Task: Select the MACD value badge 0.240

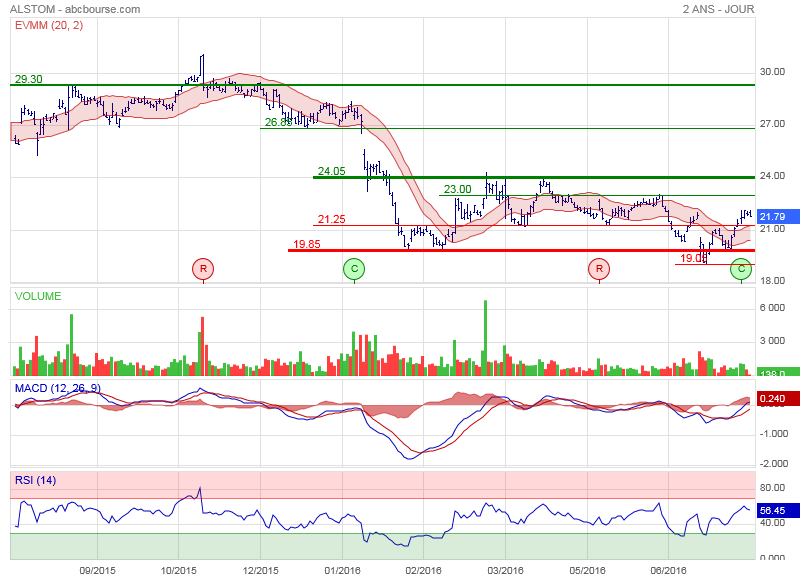Action: 778,398
